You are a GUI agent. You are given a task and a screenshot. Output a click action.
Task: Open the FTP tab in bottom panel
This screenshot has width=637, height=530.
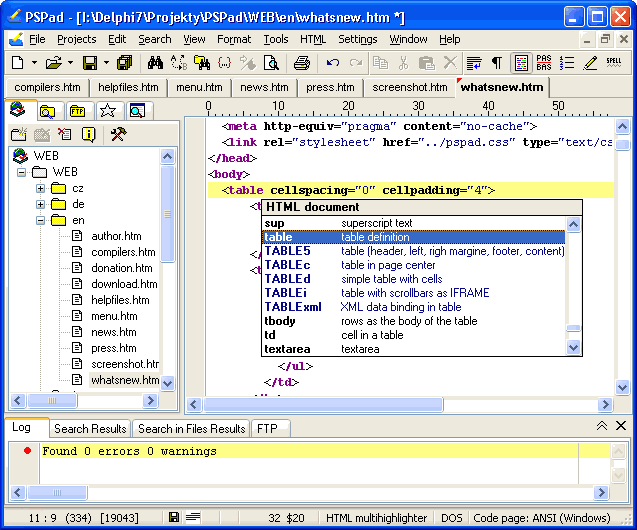[271, 429]
